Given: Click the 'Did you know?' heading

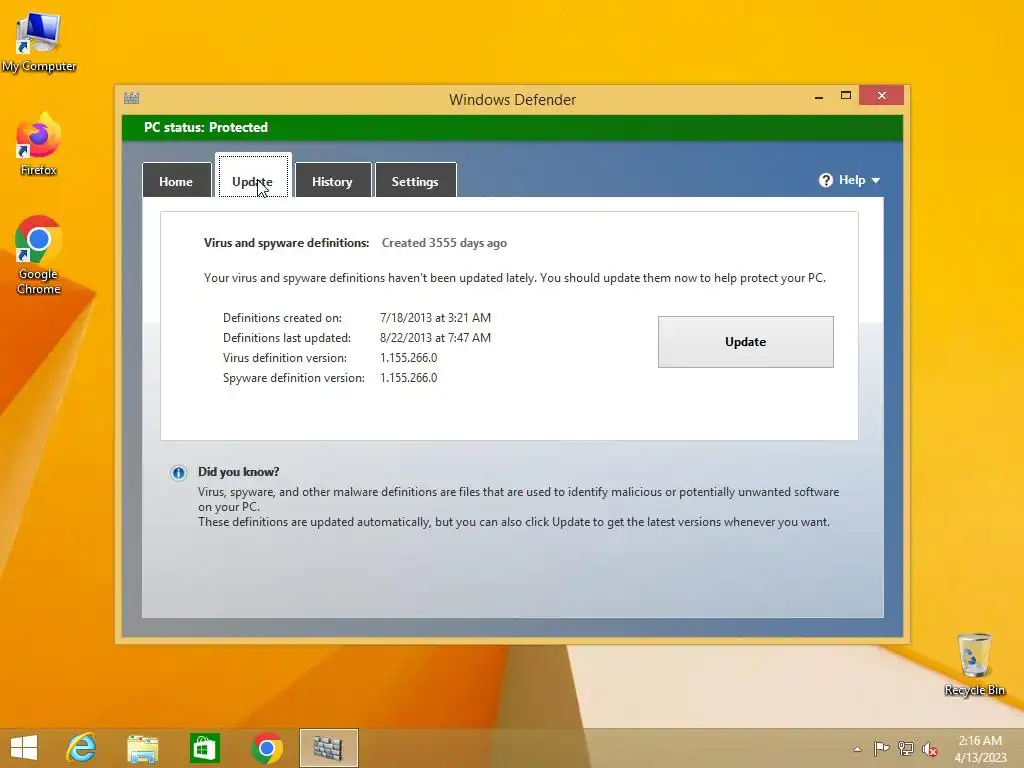Looking at the screenshot, I should [238, 472].
